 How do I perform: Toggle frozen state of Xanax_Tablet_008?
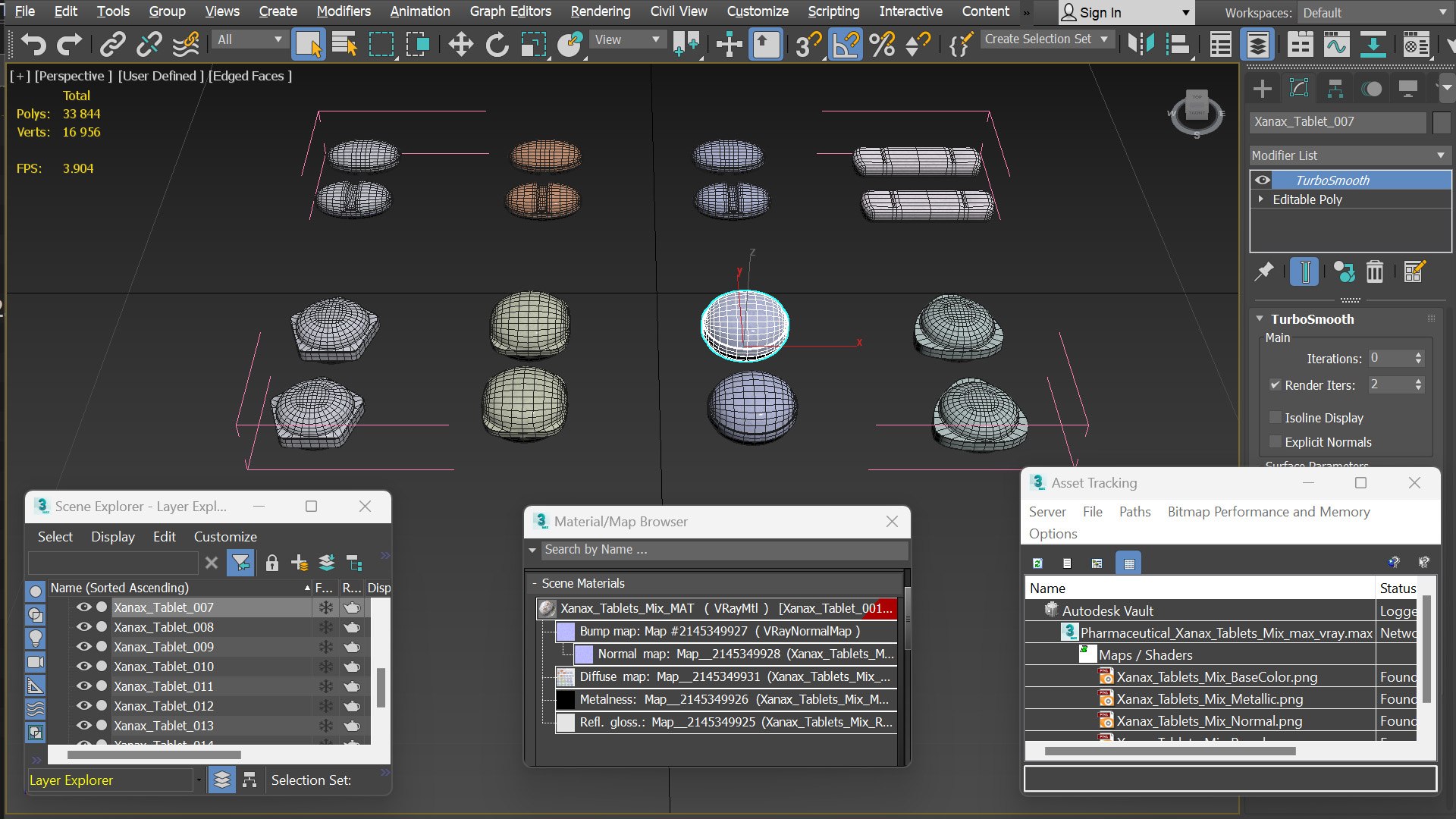[325, 627]
